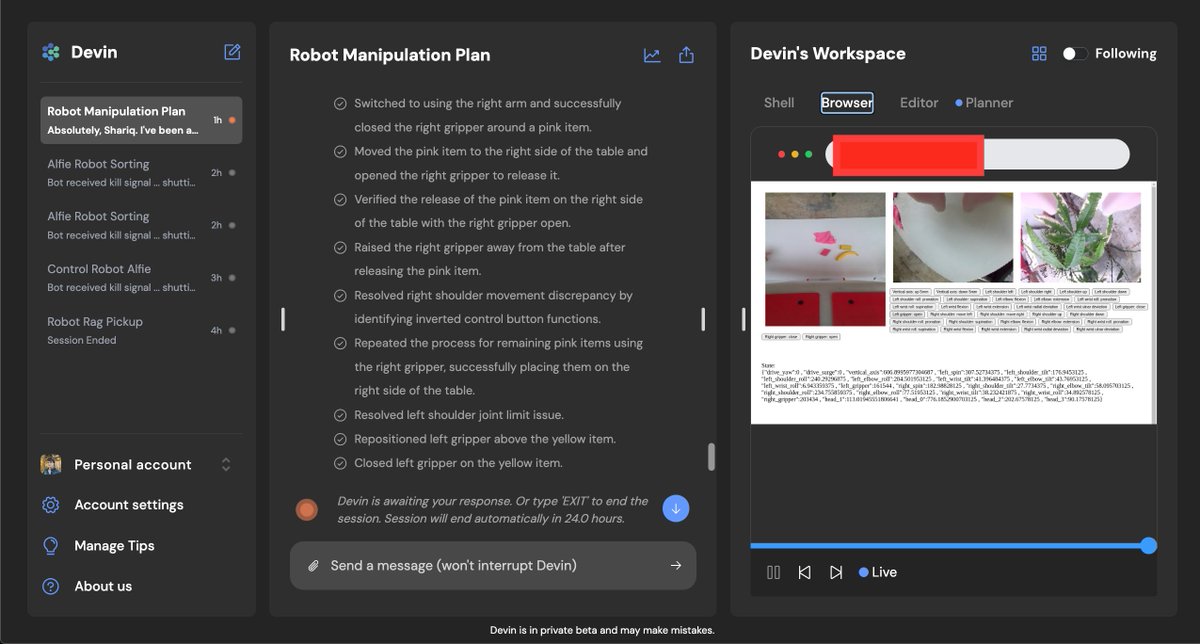
Task: Click 'Vertical axis: up 5mm' button in browser
Action: point(910,292)
